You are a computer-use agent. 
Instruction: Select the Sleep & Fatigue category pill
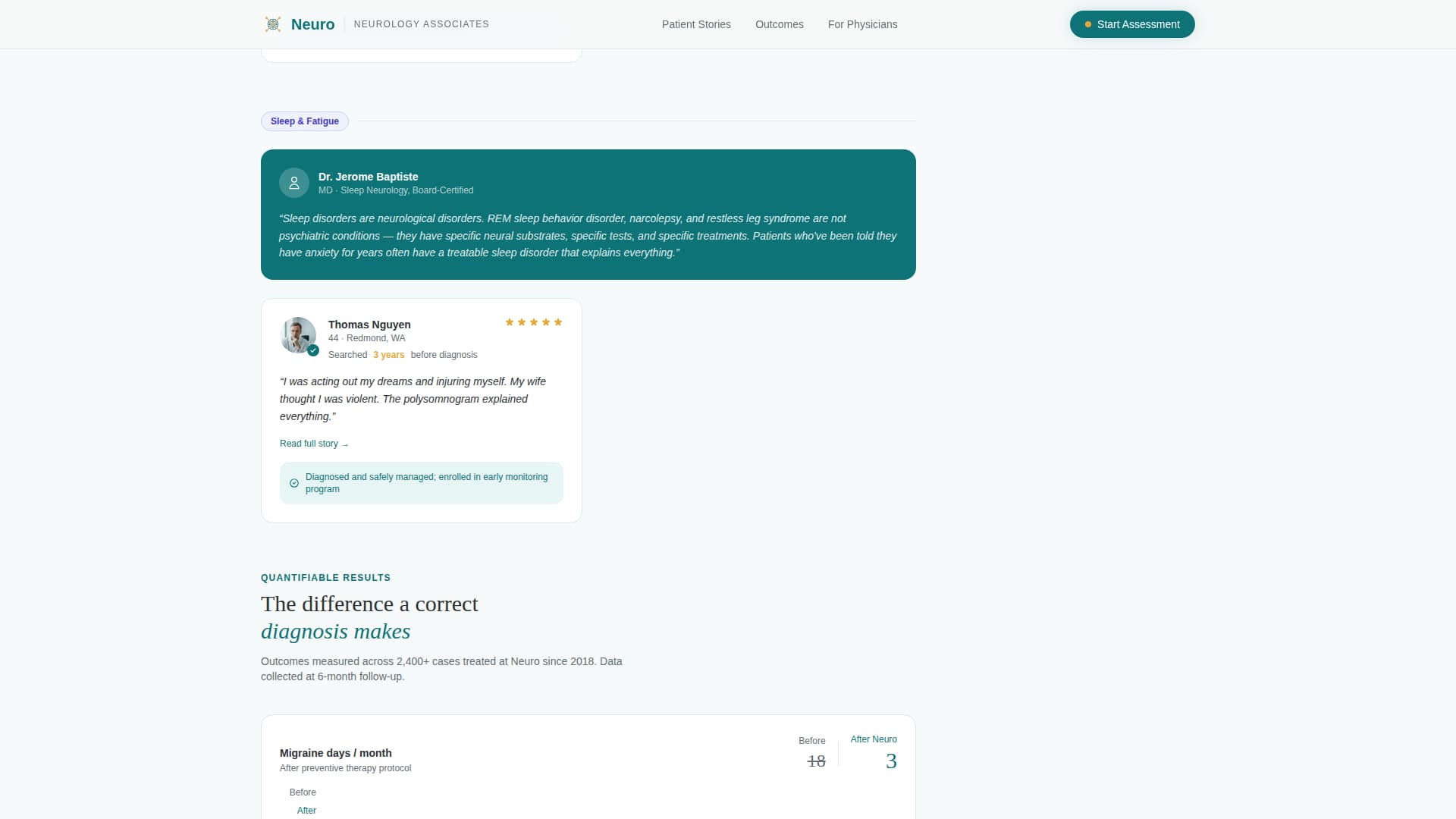pos(305,121)
